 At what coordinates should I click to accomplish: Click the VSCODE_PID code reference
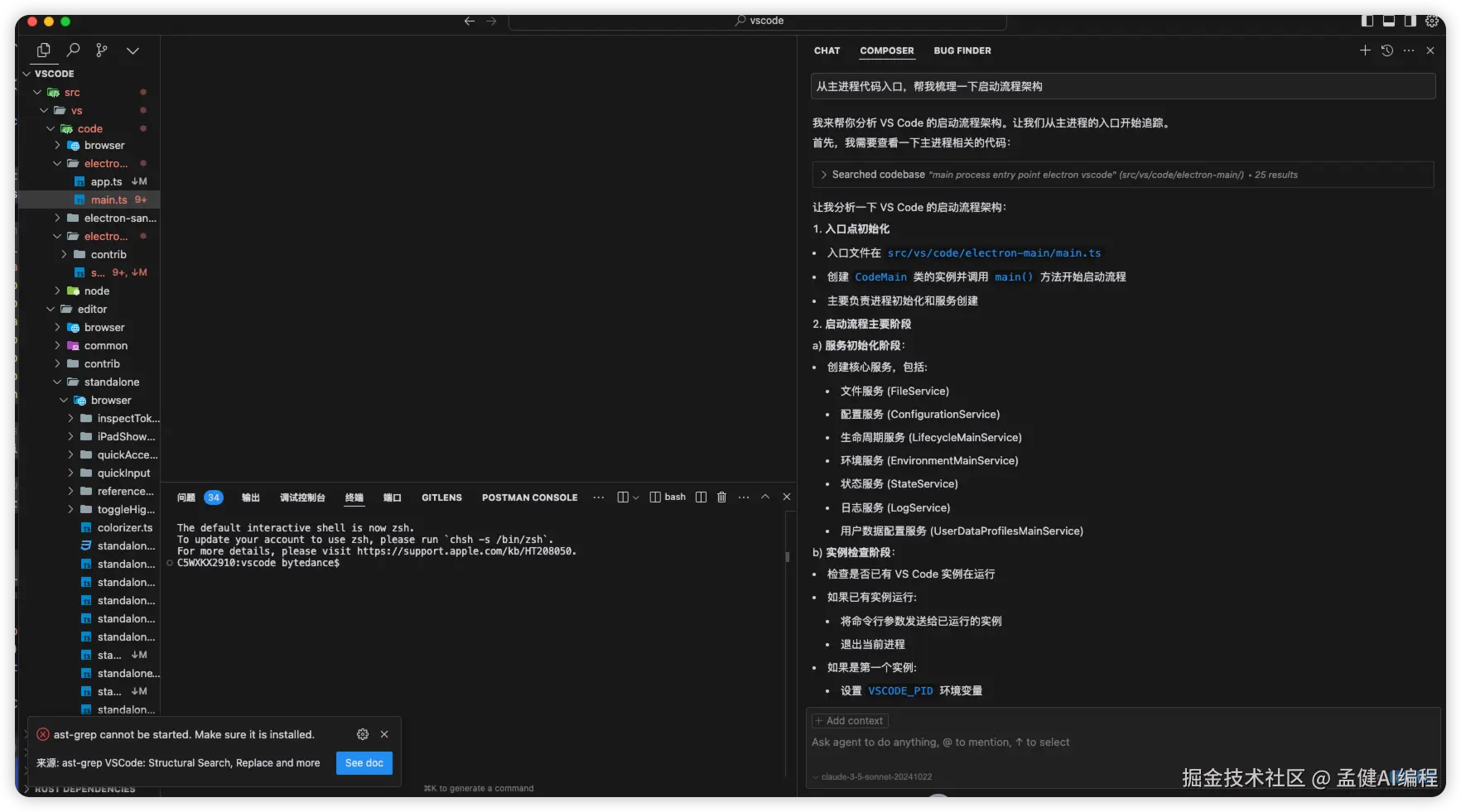pyautogui.click(x=900, y=691)
